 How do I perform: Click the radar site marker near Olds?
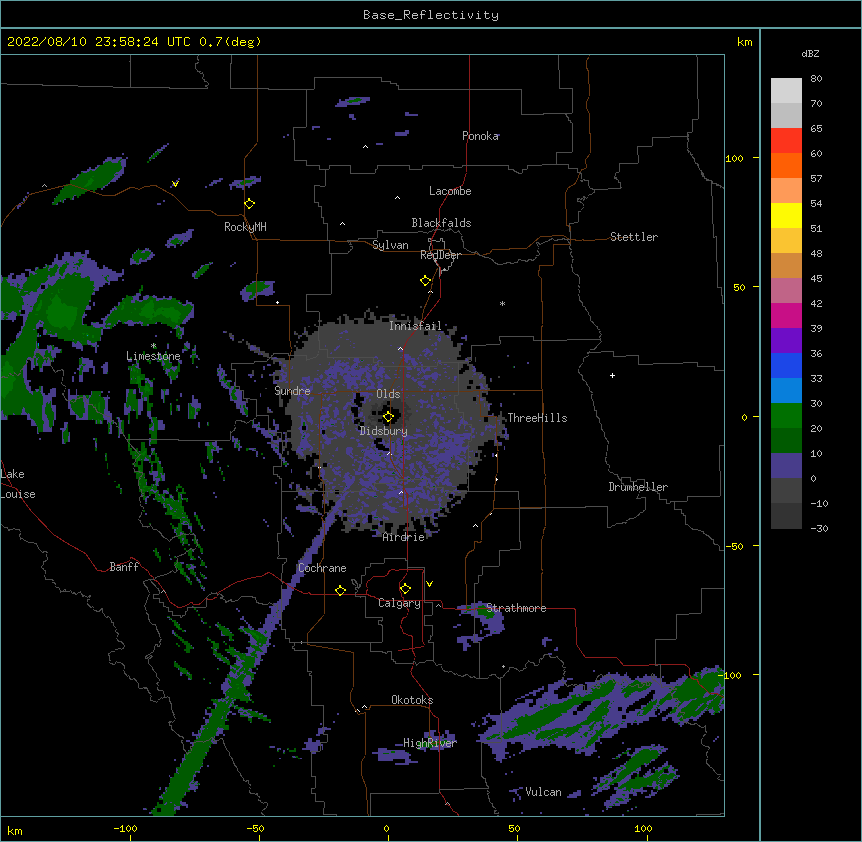(x=388, y=417)
